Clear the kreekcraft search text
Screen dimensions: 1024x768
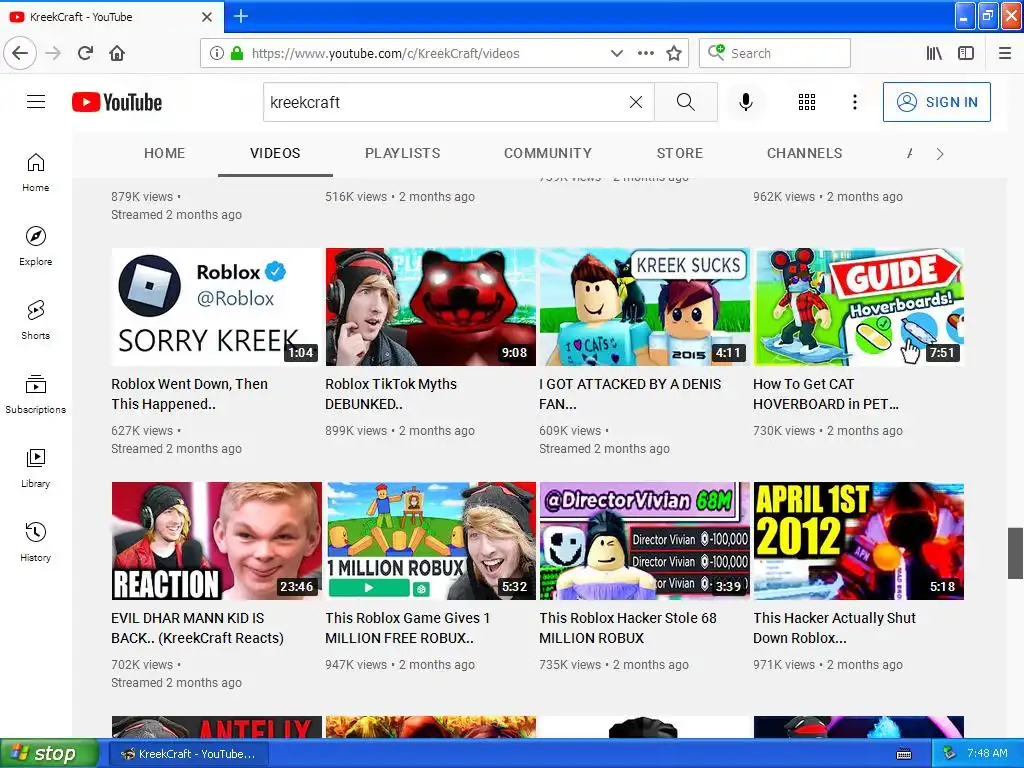point(635,102)
